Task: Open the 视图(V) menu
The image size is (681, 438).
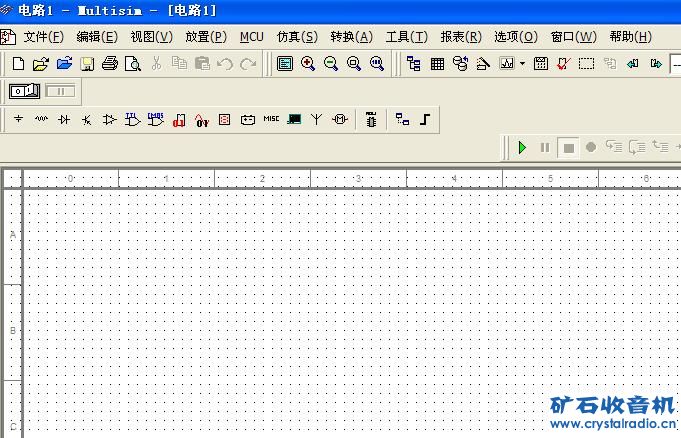Action: pos(152,37)
